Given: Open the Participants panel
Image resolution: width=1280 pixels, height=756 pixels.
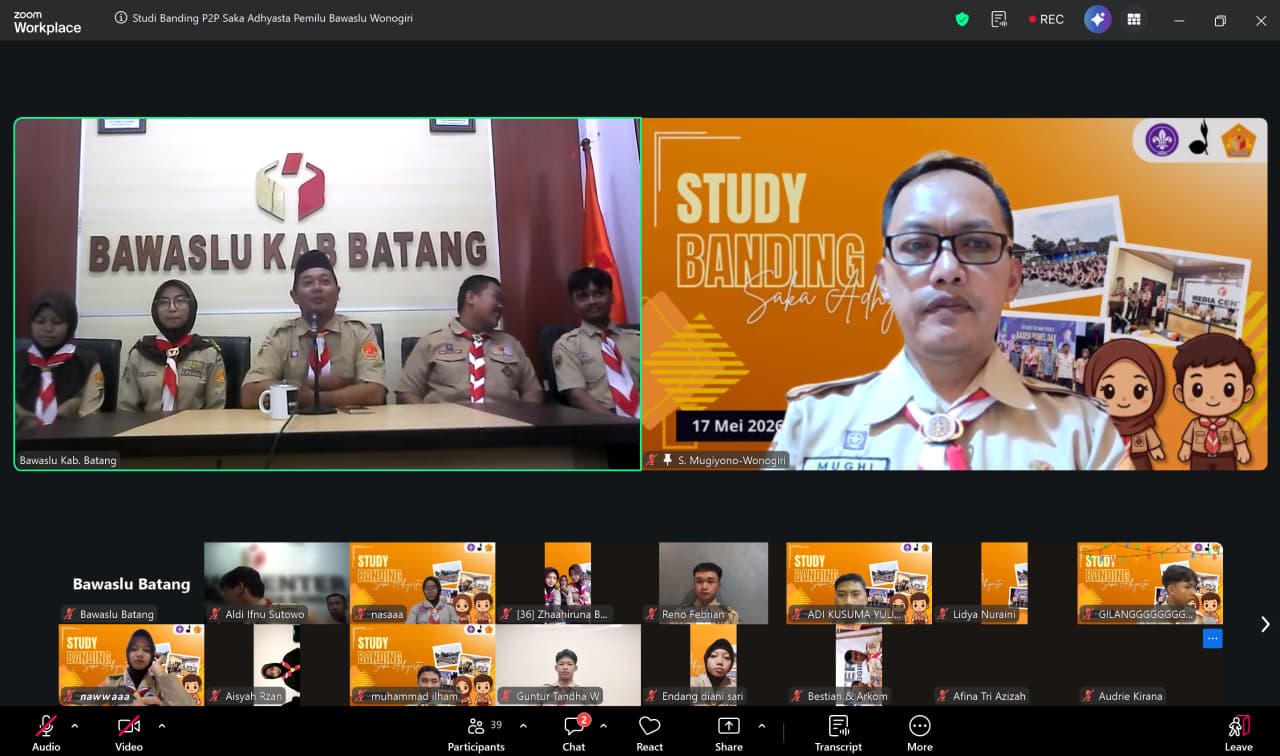Looking at the screenshot, I should coord(476,732).
